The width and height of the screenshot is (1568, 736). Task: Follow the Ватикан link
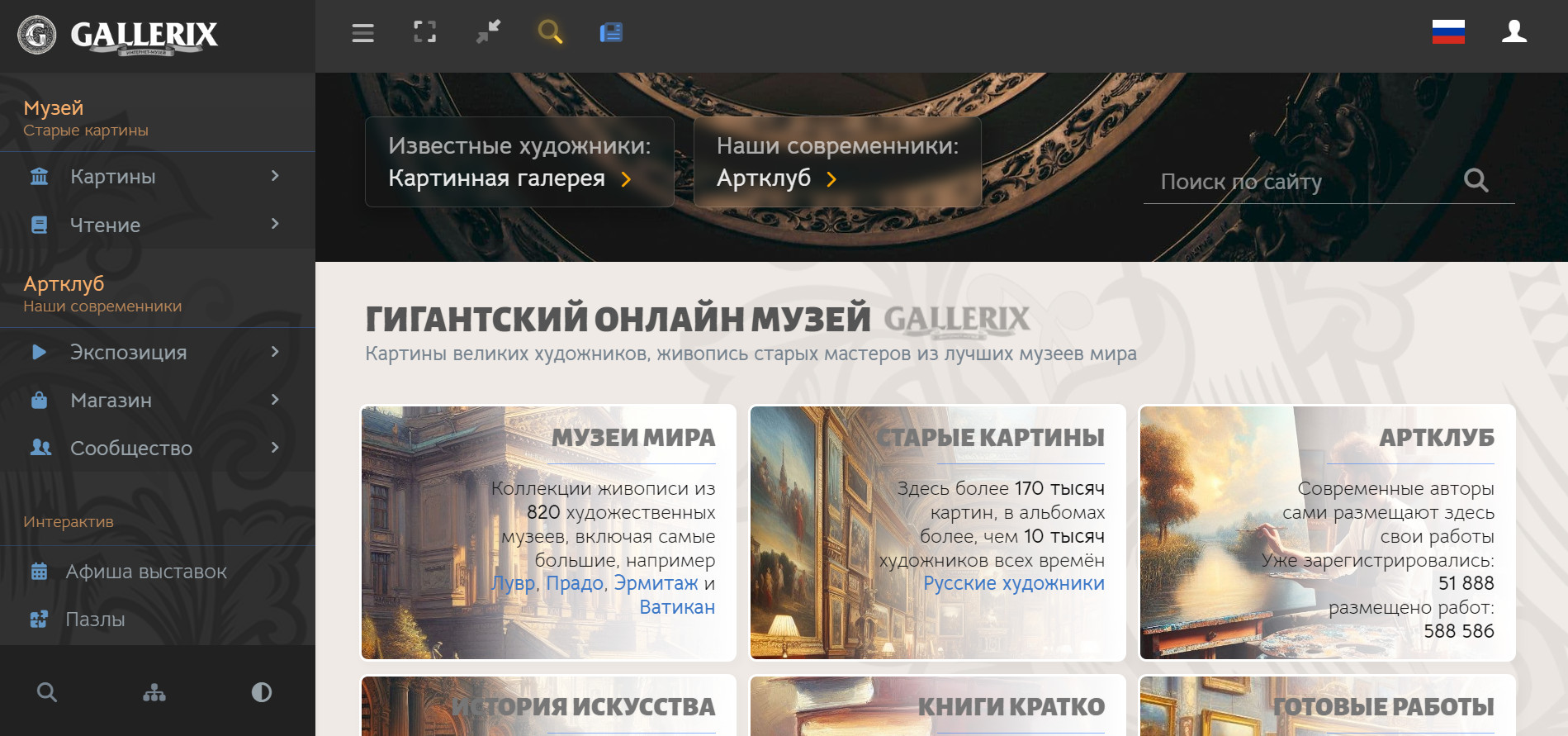[x=677, y=607]
